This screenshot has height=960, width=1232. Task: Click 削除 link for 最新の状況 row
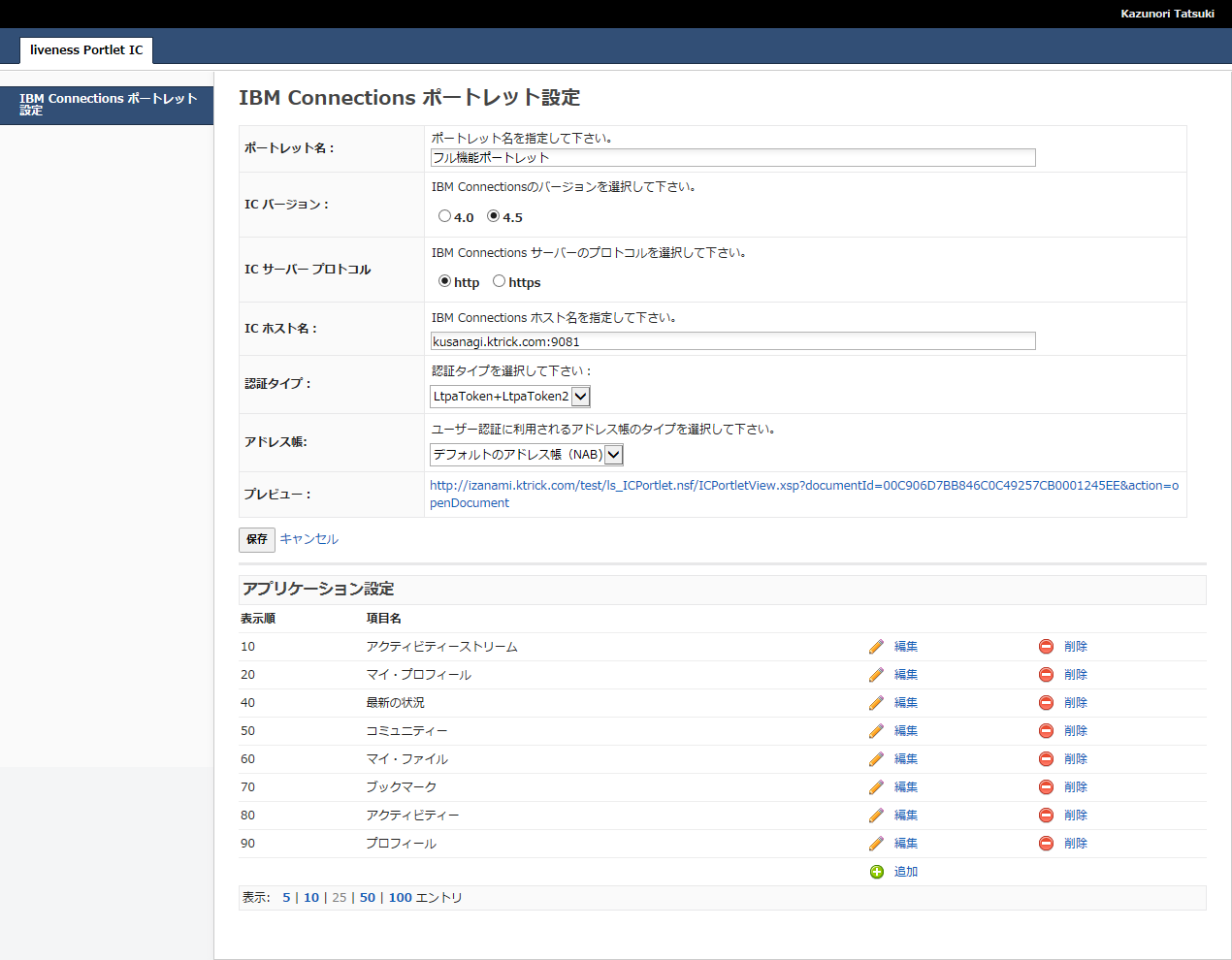tap(1076, 703)
